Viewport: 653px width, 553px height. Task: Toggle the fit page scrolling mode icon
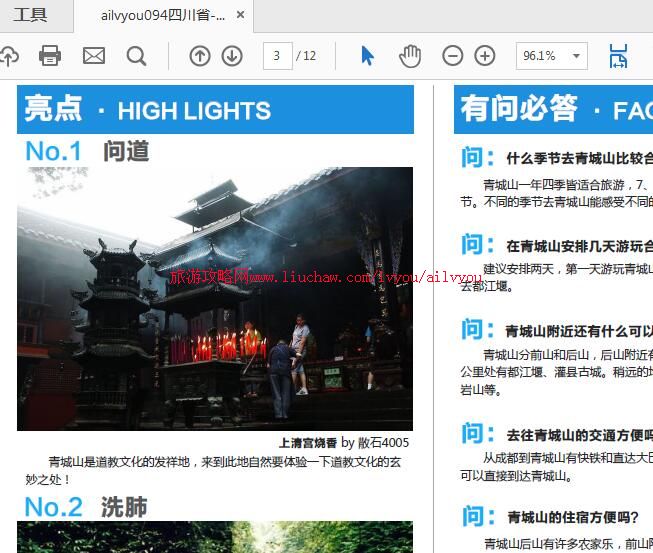point(619,56)
